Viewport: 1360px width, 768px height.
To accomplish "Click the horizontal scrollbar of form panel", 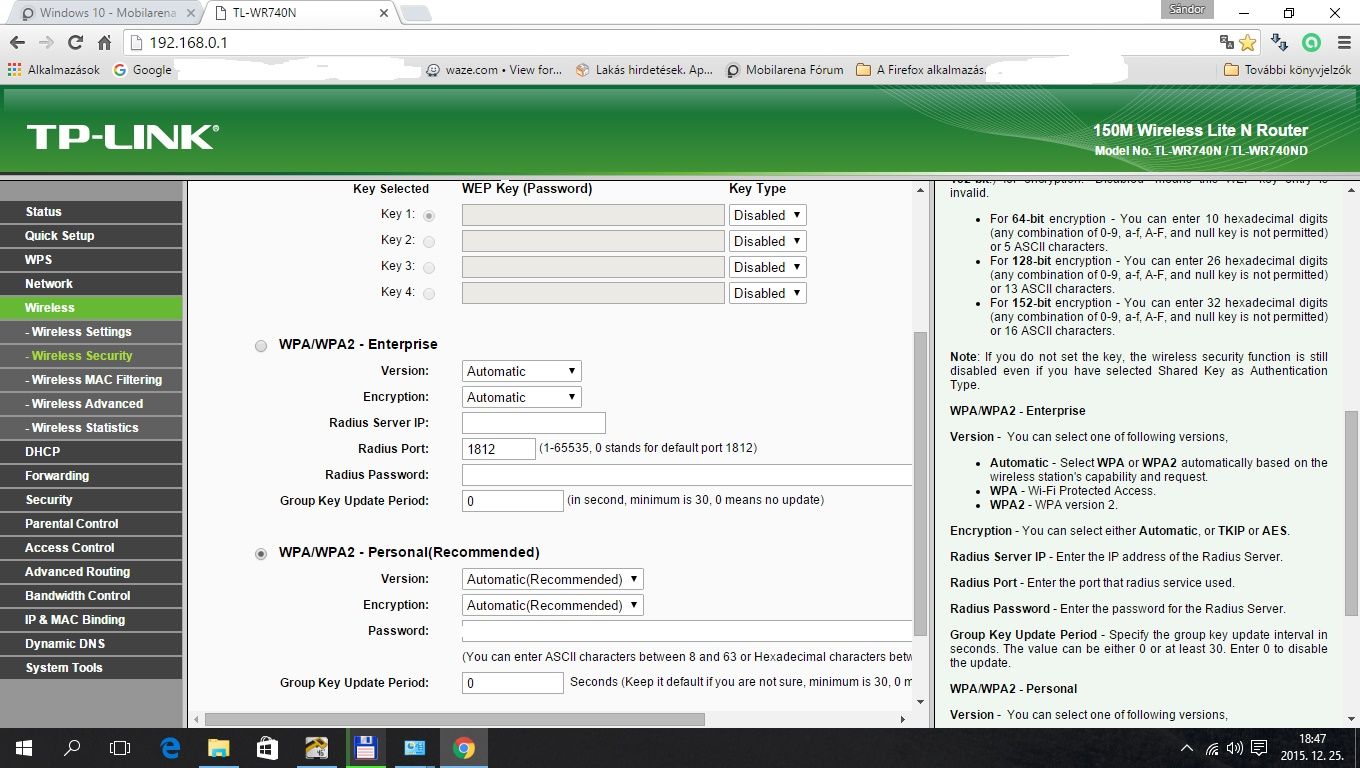I will 455,719.
